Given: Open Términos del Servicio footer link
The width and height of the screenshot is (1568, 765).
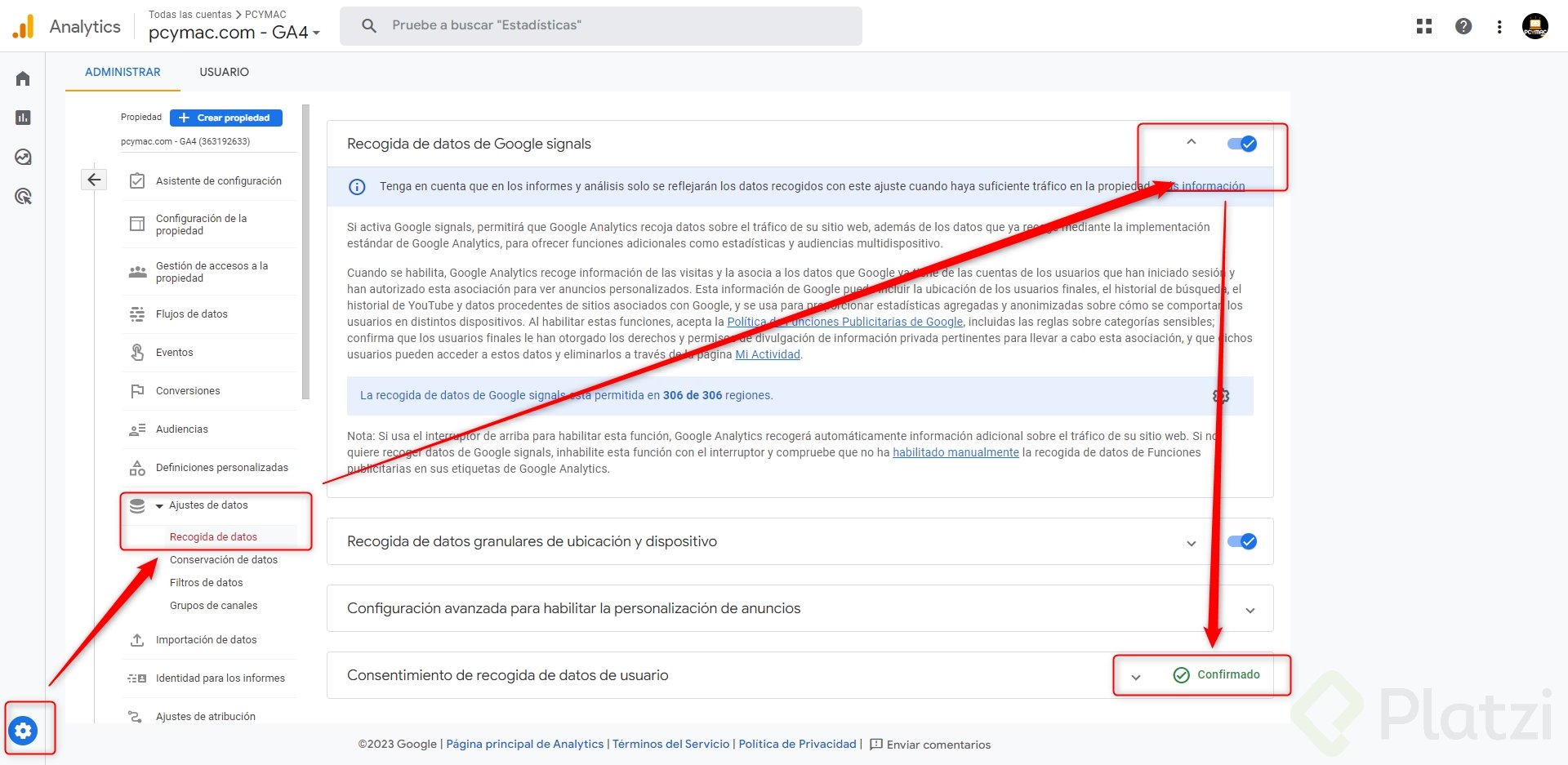Looking at the screenshot, I should coord(671,744).
